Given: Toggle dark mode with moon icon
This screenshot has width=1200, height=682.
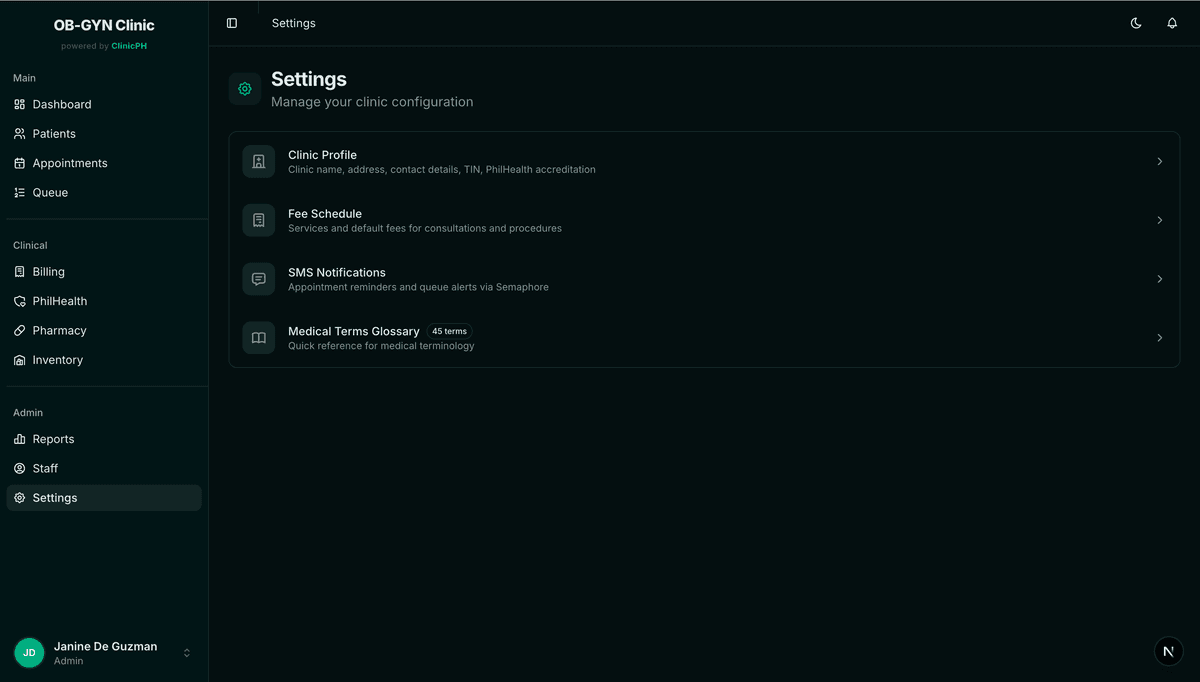Looking at the screenshot, I should click(x=1136, y=23).
